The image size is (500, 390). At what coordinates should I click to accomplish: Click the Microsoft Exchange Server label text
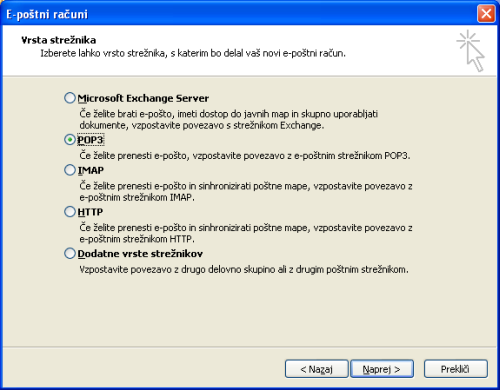tap(143, 98)
